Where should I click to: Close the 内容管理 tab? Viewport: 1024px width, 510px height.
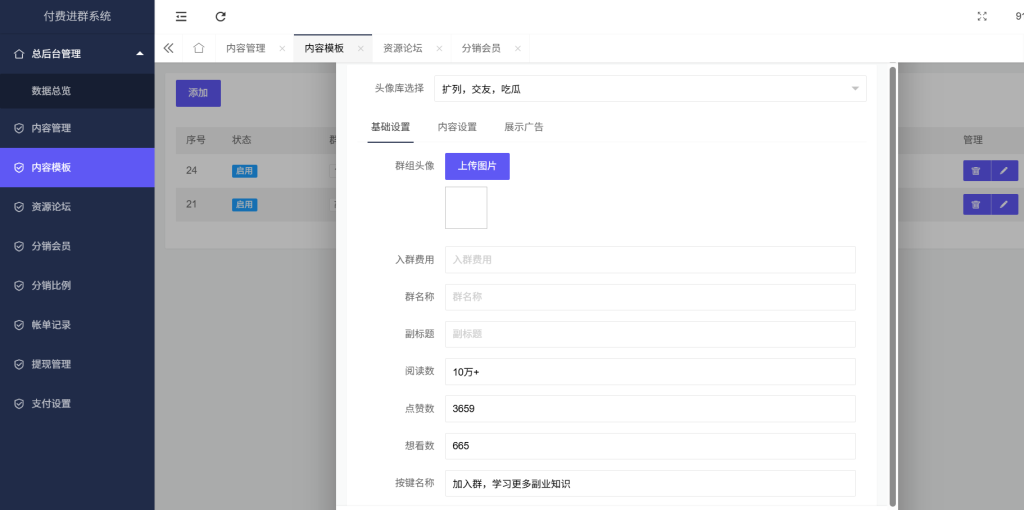pyautogui.click(x=282, y=48)
